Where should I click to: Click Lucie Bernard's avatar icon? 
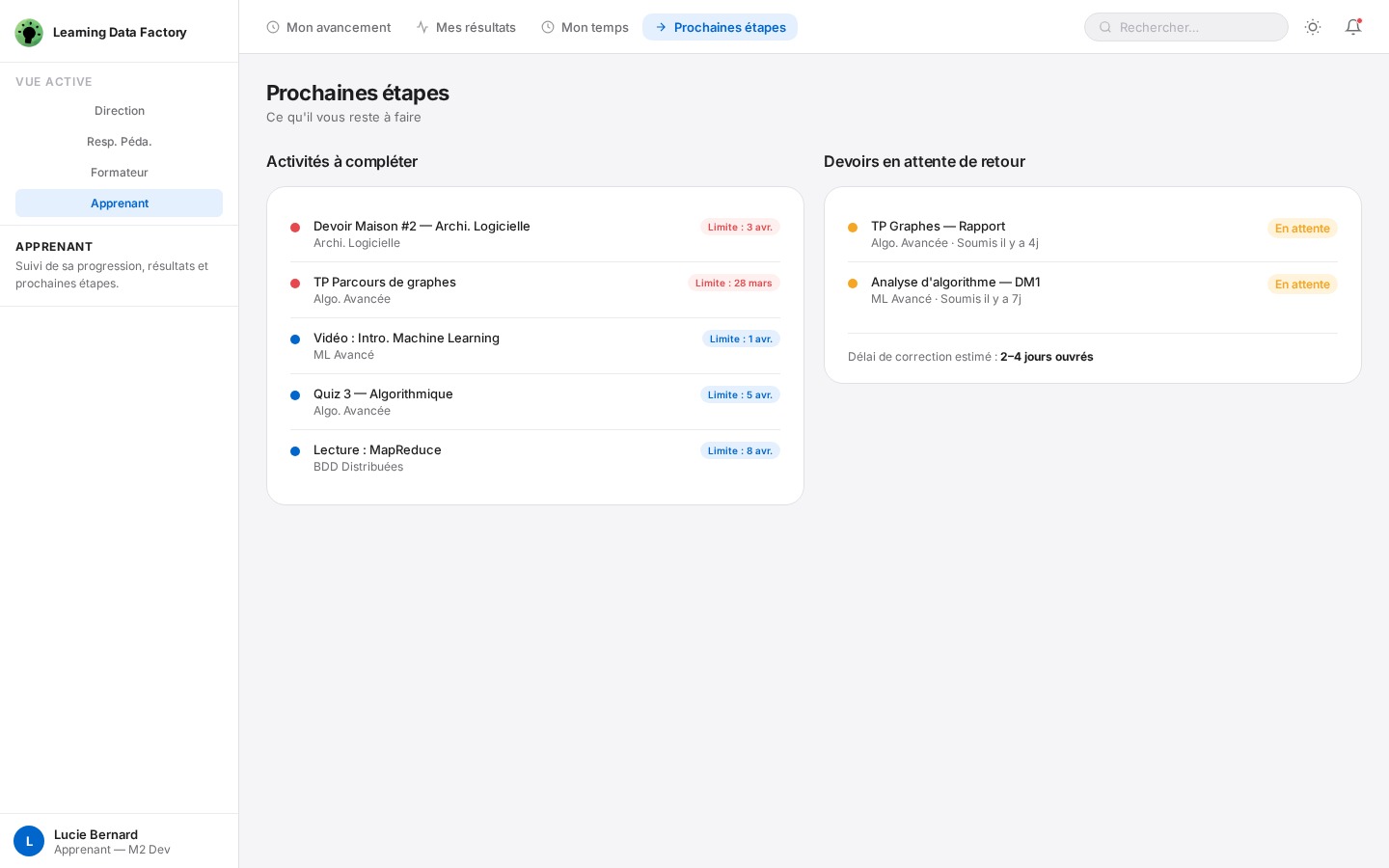pyautogui.click(x=29, y=841)
